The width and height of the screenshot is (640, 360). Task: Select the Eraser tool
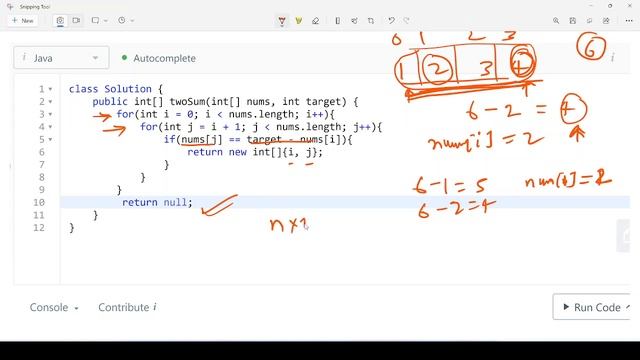click(315, 21)
